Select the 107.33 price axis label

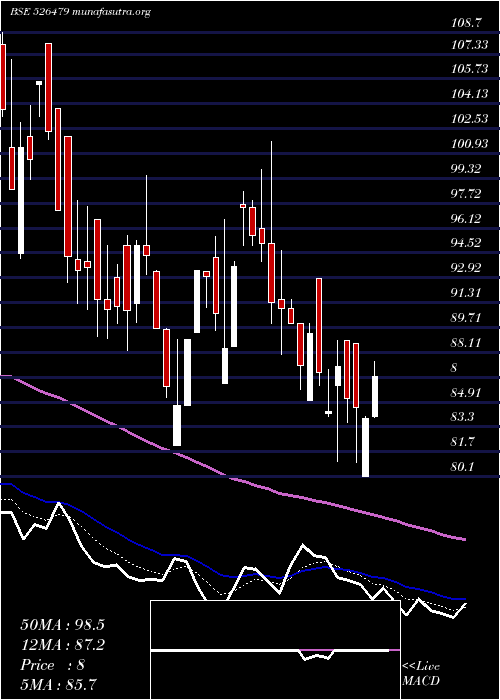470,44
